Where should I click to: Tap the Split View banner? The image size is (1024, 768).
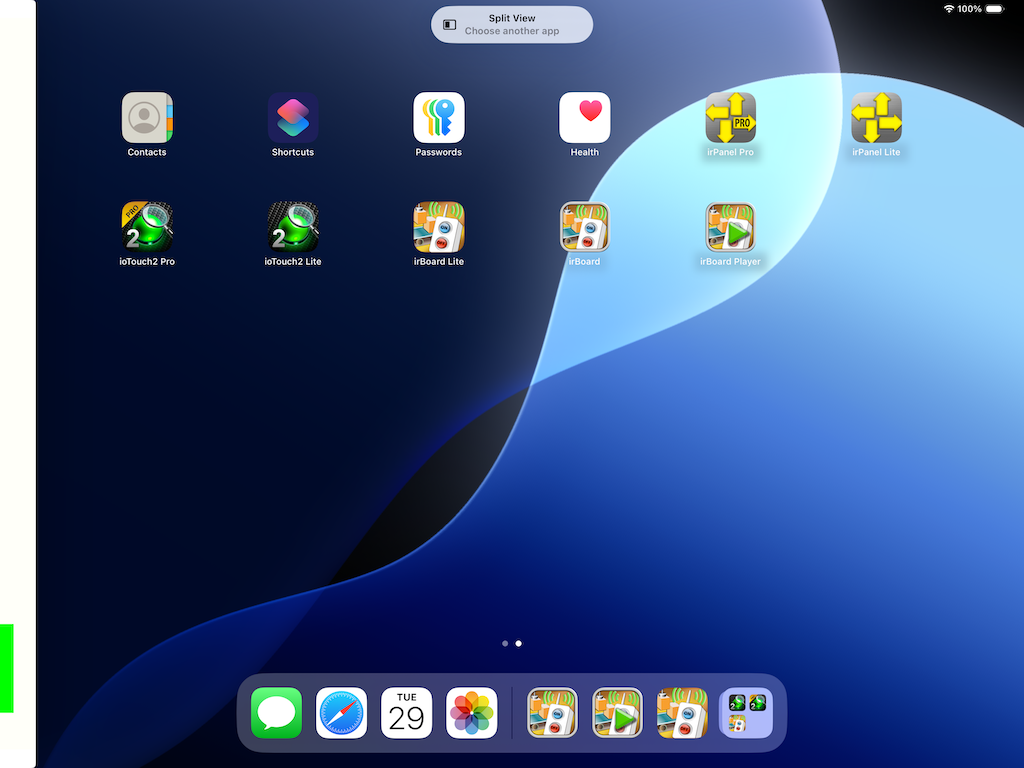point(512,25)
